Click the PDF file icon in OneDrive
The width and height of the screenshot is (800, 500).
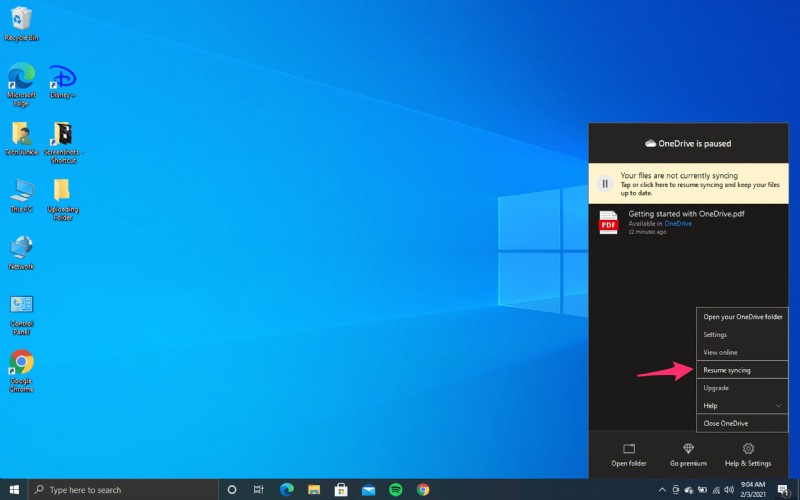click(x=608, y=222)
